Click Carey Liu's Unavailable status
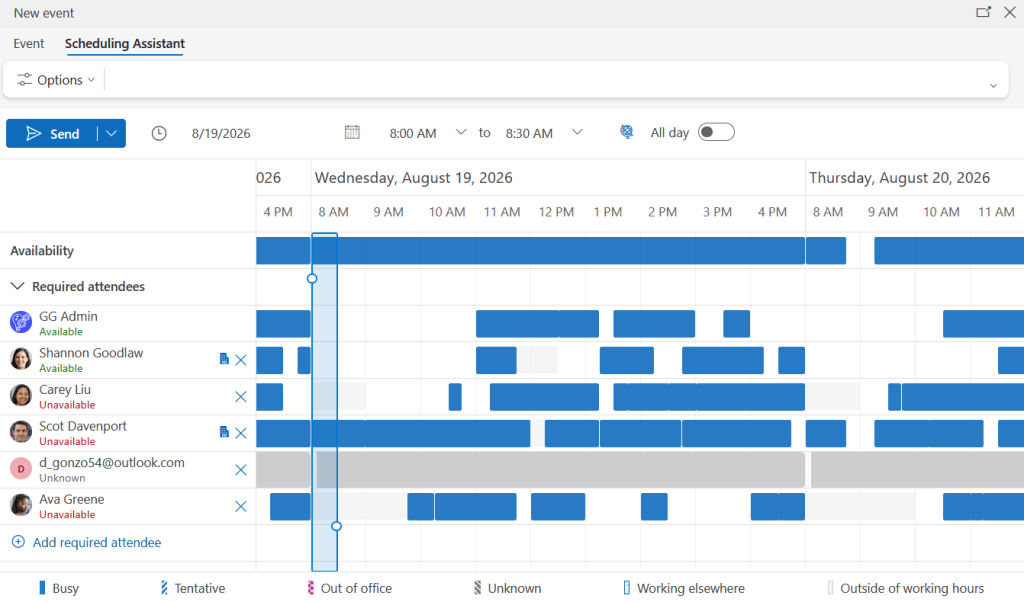 tap(67, 405)
